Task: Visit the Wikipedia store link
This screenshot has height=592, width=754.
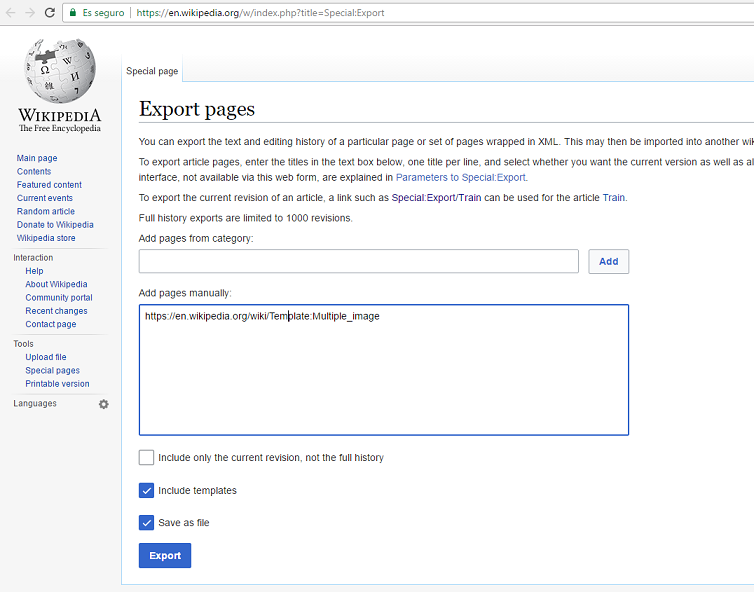Action: pyautogui.click(x=46, y=238)
